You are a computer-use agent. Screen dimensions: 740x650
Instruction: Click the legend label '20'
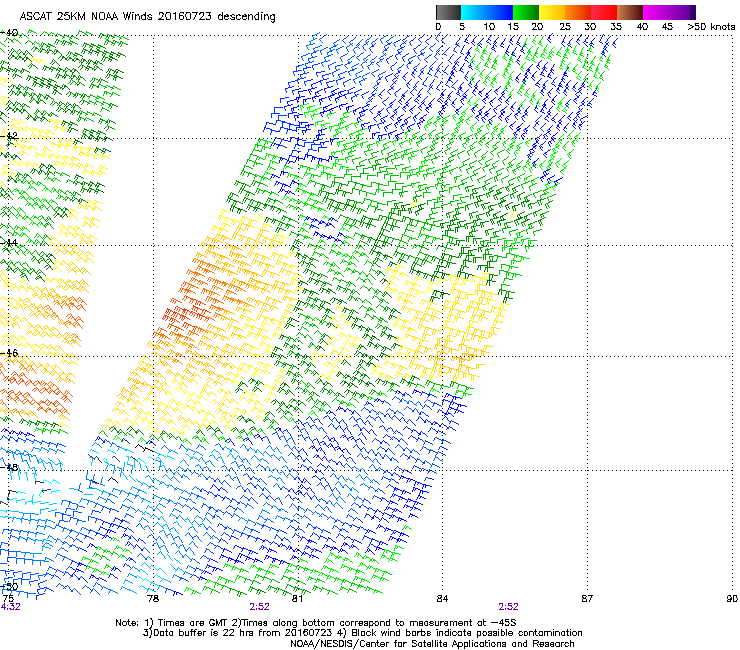537,27
